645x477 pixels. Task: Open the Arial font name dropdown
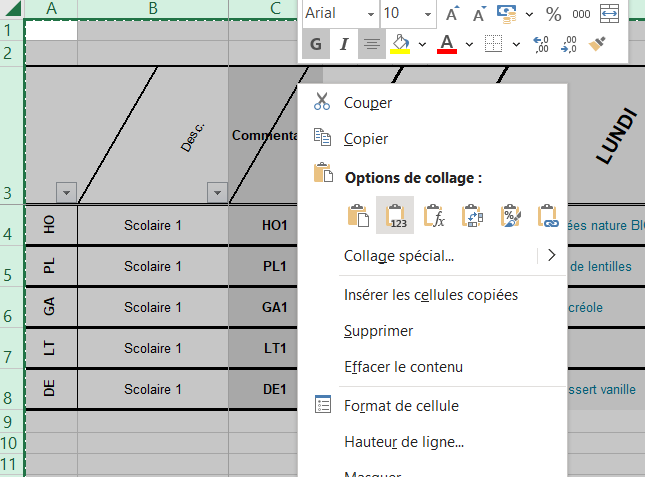coord(371,14)
